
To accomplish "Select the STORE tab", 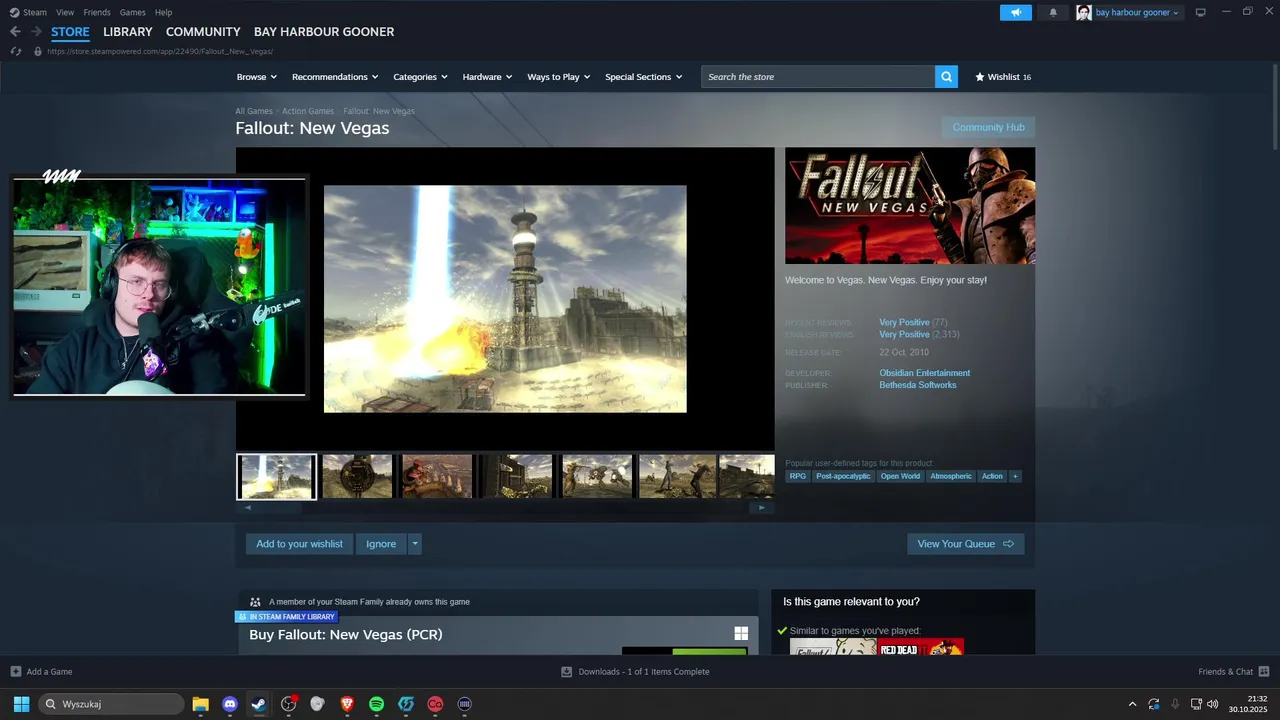I will (x=70, y=32).
